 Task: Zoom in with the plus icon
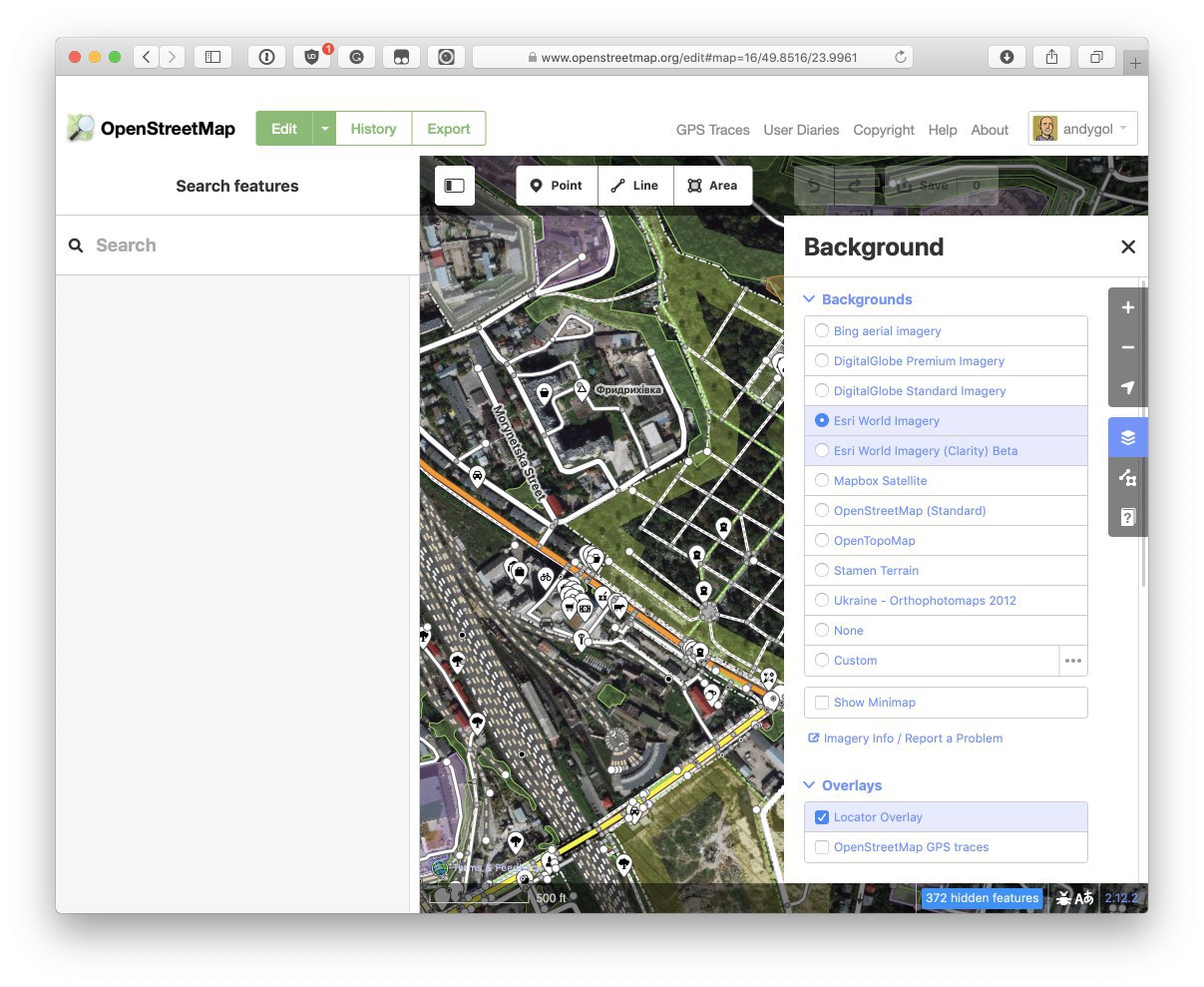pyautogui.click(x=1128, y=307)
